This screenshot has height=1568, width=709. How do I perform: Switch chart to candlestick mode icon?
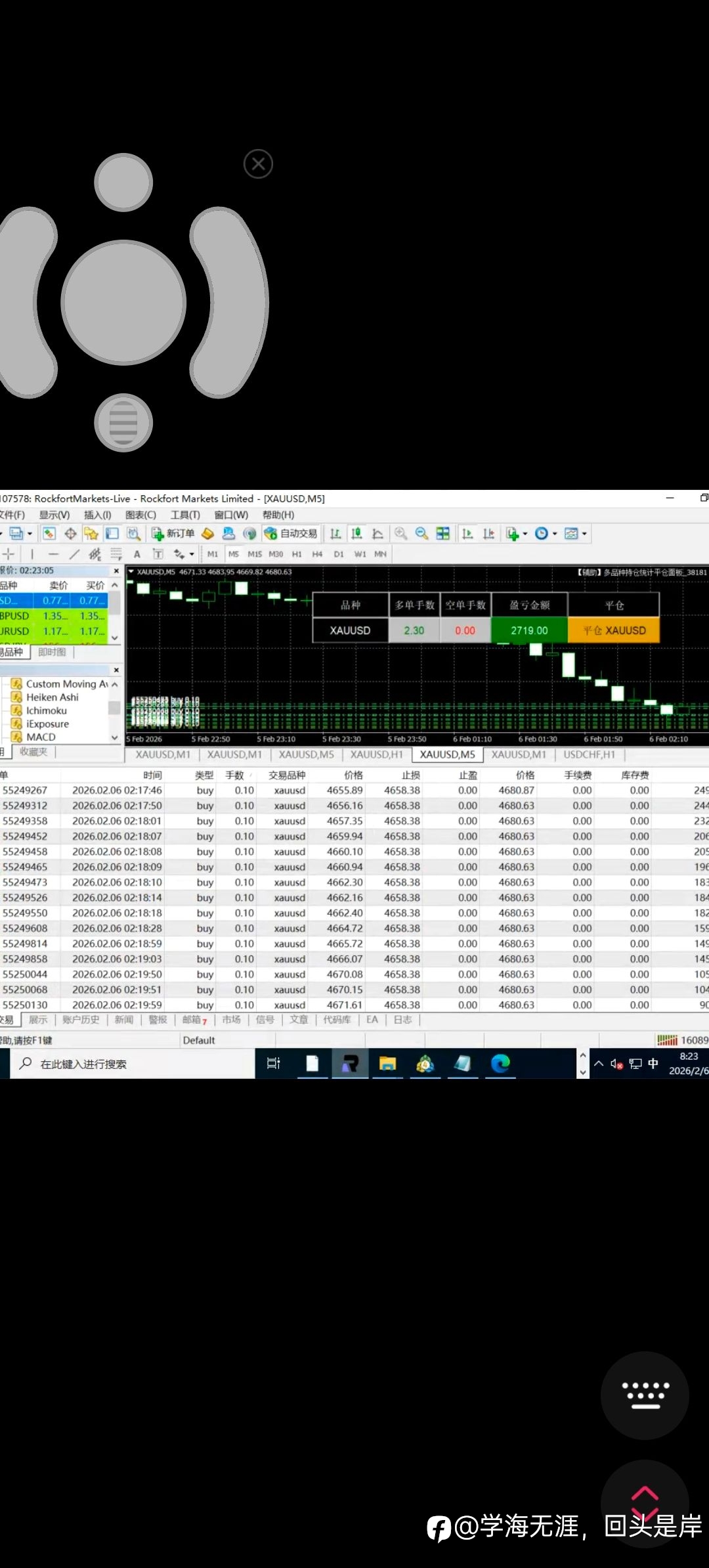point(356,534)
